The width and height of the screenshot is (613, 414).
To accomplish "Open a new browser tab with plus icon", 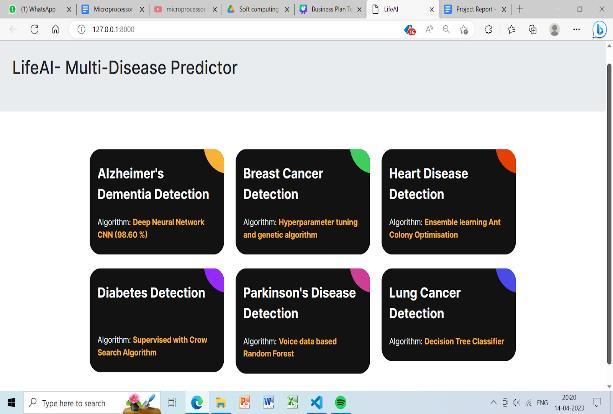I will (x=519, y=9).
